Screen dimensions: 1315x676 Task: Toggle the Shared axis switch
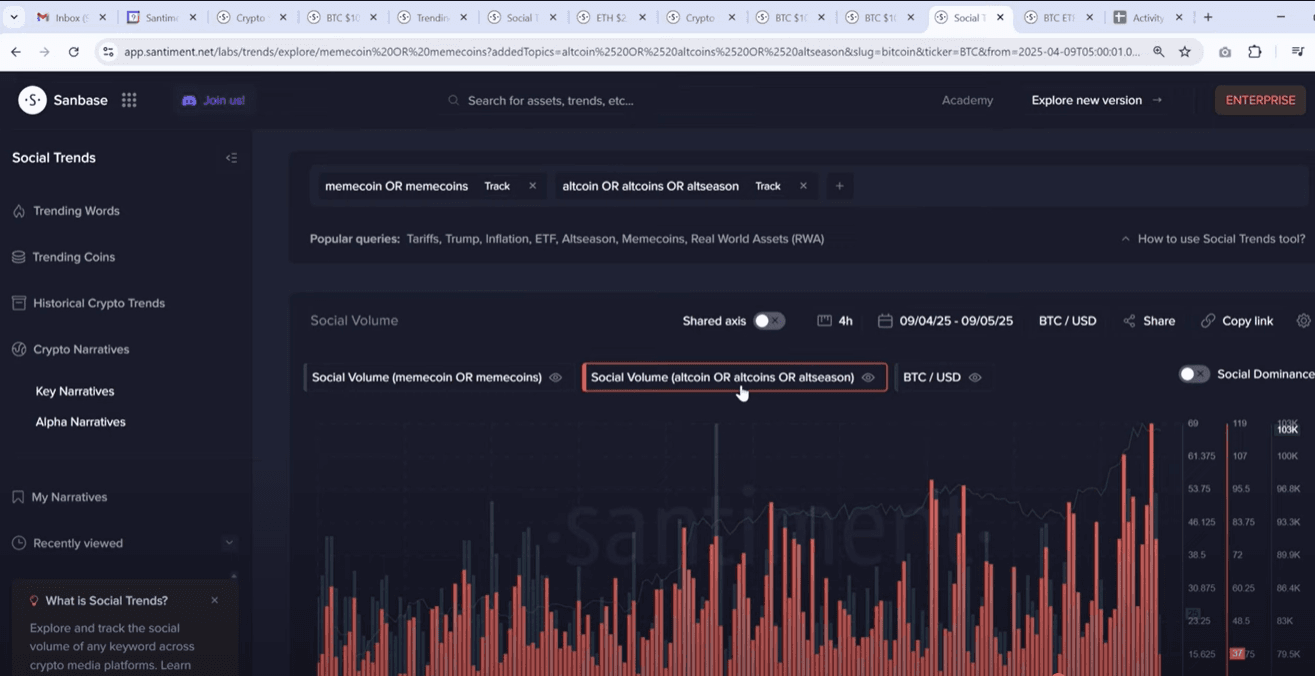pos(768,321)
